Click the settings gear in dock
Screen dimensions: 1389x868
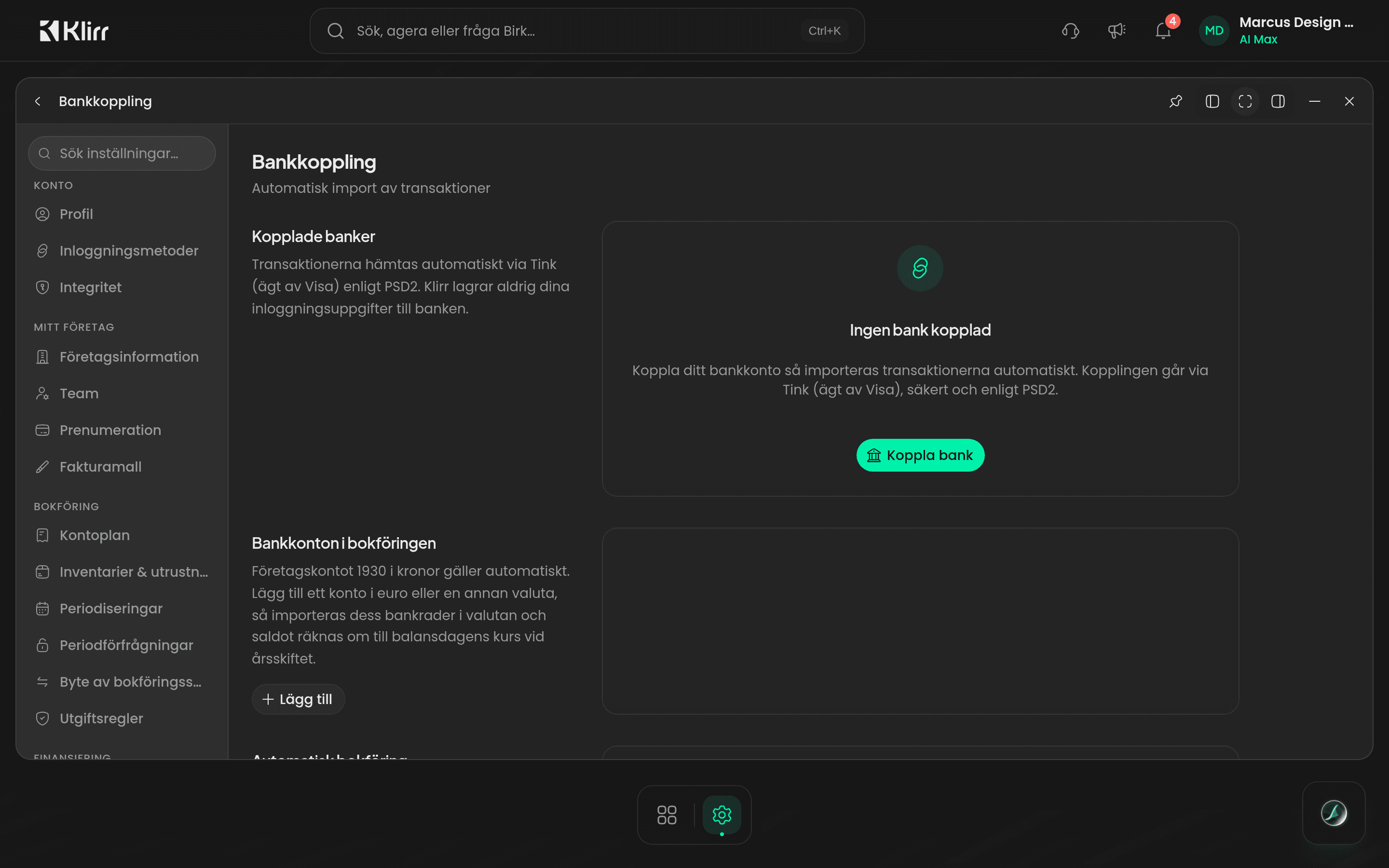point(722,814)
